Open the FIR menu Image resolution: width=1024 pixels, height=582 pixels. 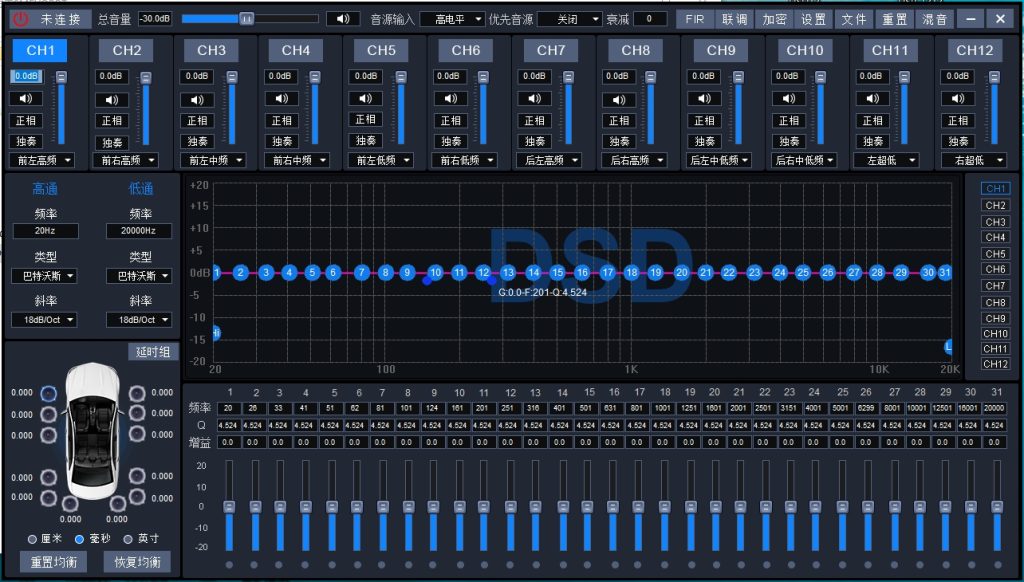click(695, 20)
